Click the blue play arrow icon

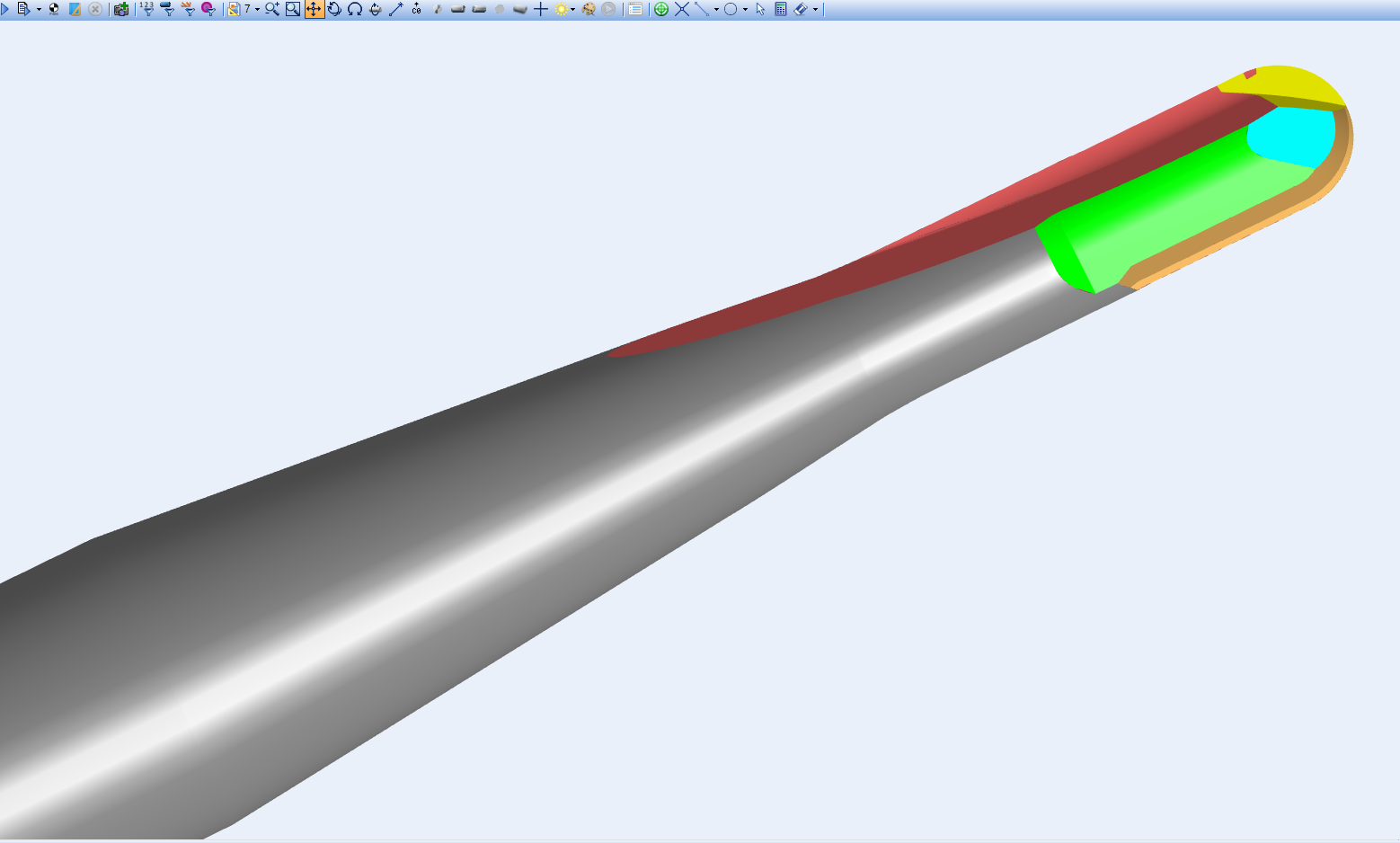point(4,9)
